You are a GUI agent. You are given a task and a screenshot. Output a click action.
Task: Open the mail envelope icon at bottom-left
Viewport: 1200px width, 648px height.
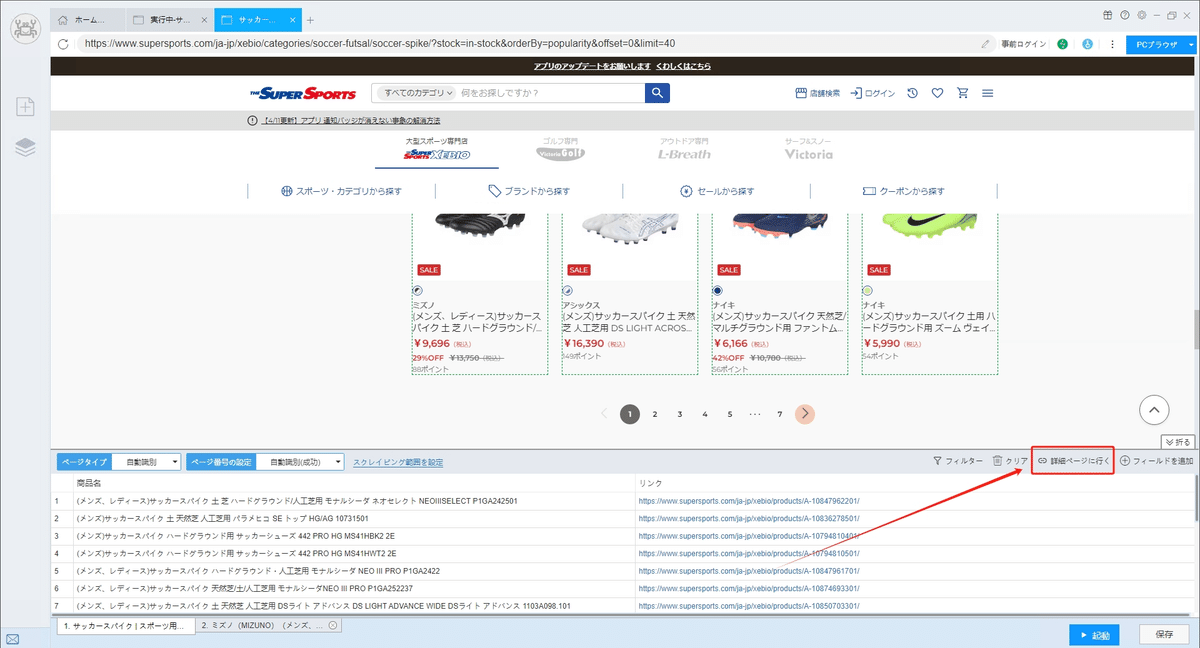point(12,638)
